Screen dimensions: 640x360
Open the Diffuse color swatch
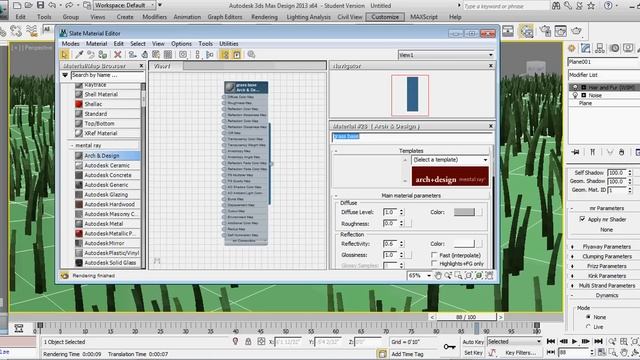pos(464,212)
